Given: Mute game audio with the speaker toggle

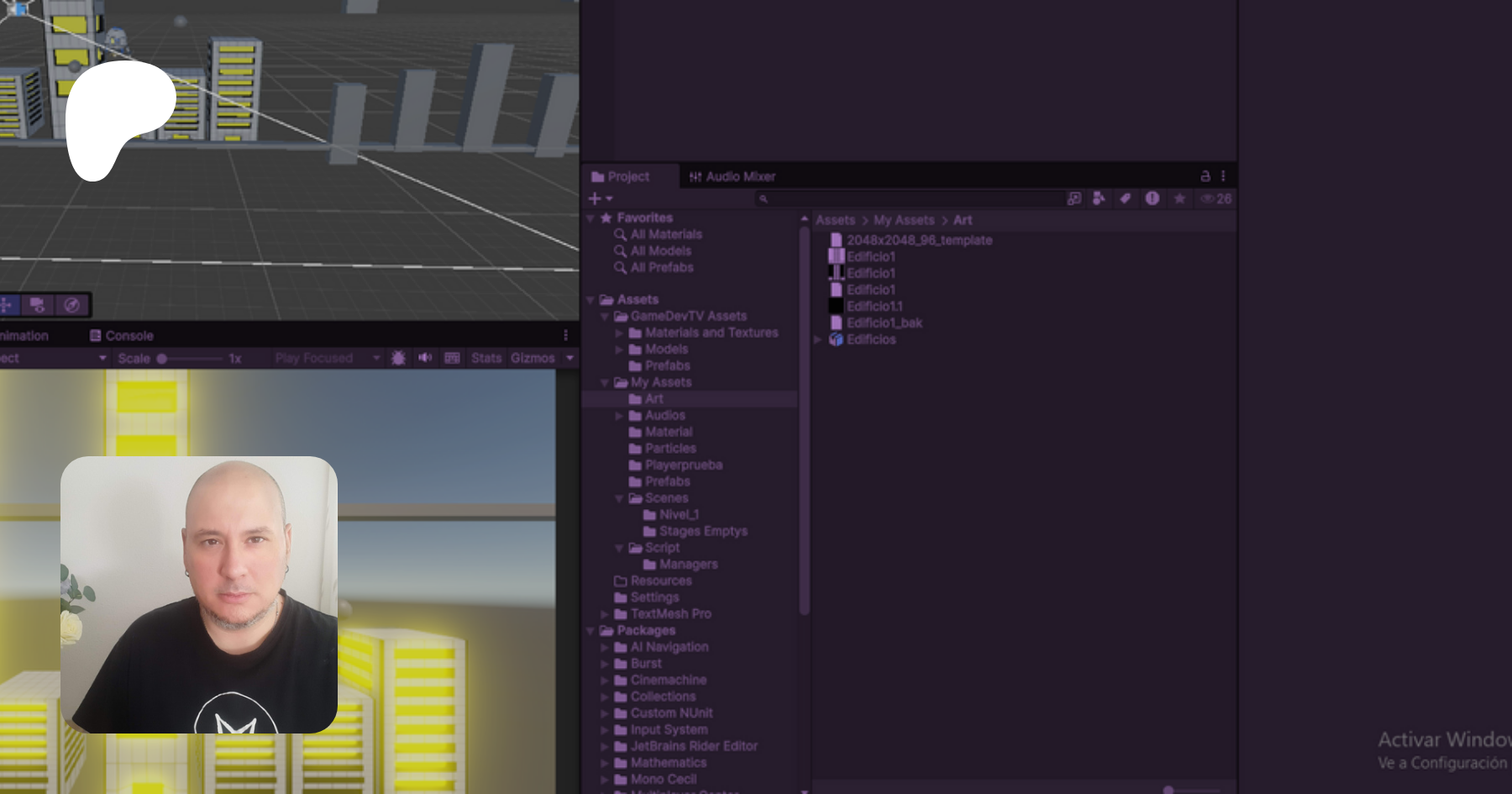Looking at the screenshot, I should 425,358.
